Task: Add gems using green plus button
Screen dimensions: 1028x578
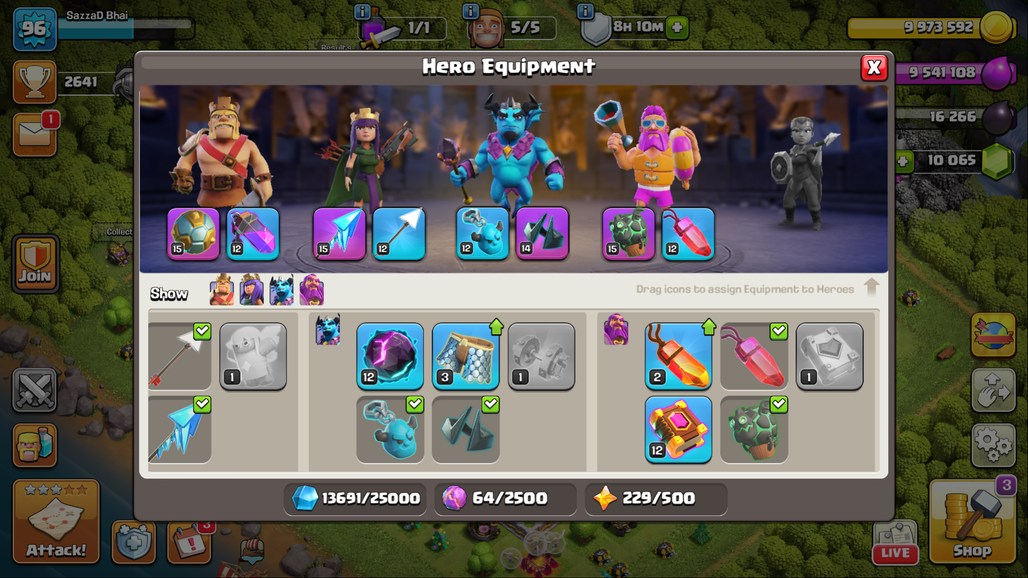Action: pyautogui.click(x=904, y=161)
